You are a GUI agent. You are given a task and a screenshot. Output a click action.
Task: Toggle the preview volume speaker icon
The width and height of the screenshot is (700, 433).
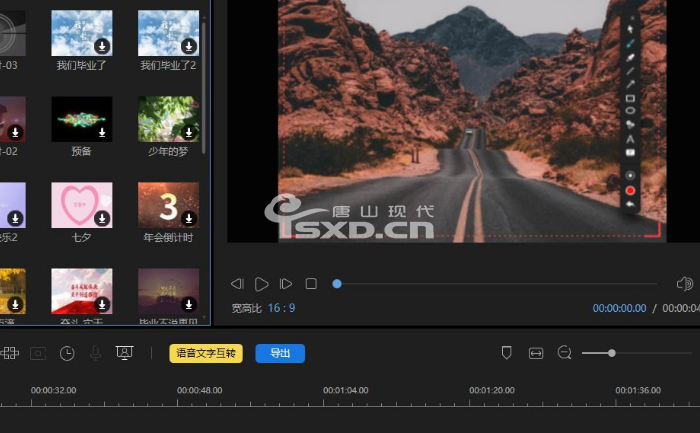(684, 283)
